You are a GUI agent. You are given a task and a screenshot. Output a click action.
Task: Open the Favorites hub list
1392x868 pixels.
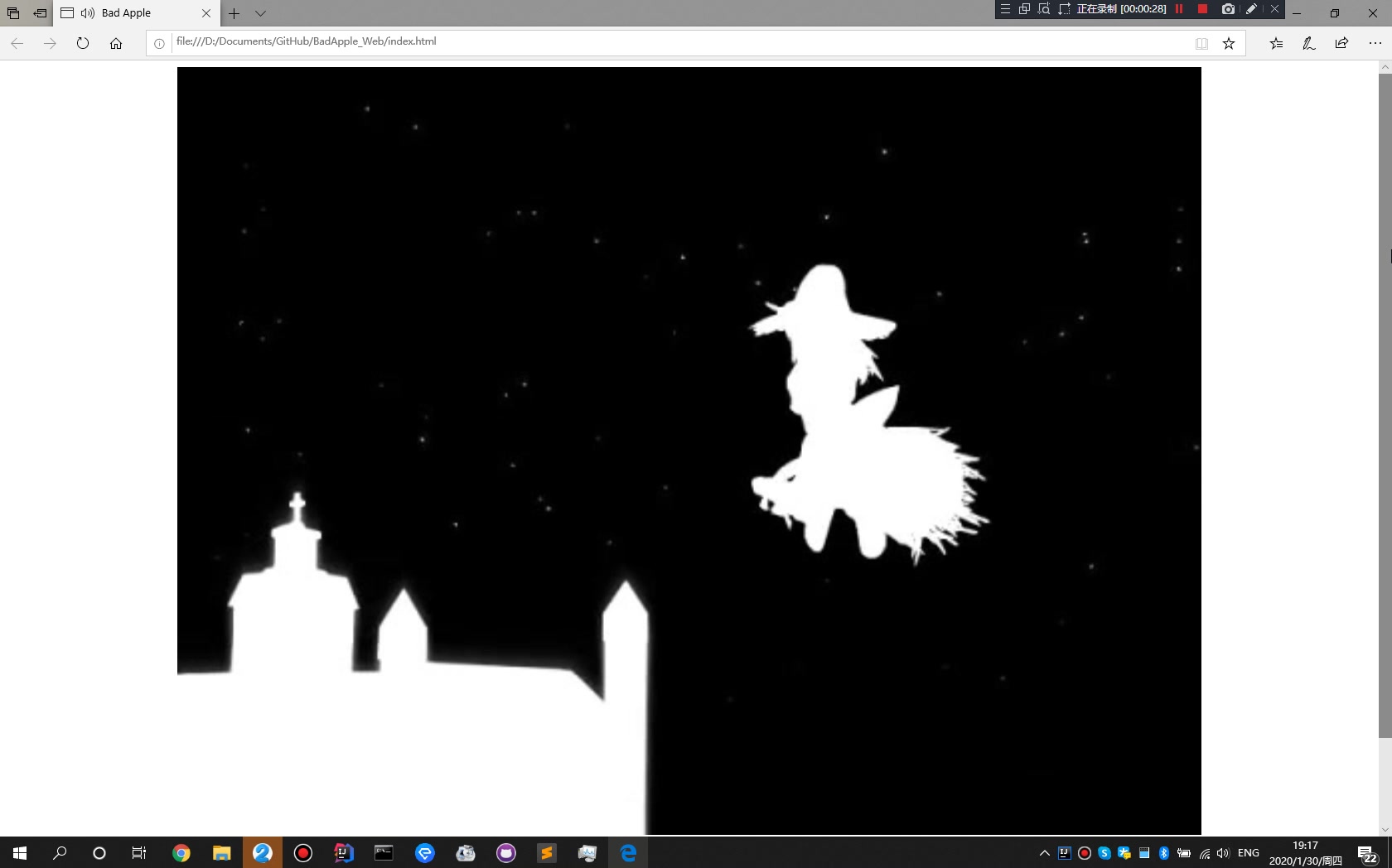click(1276, 43)
